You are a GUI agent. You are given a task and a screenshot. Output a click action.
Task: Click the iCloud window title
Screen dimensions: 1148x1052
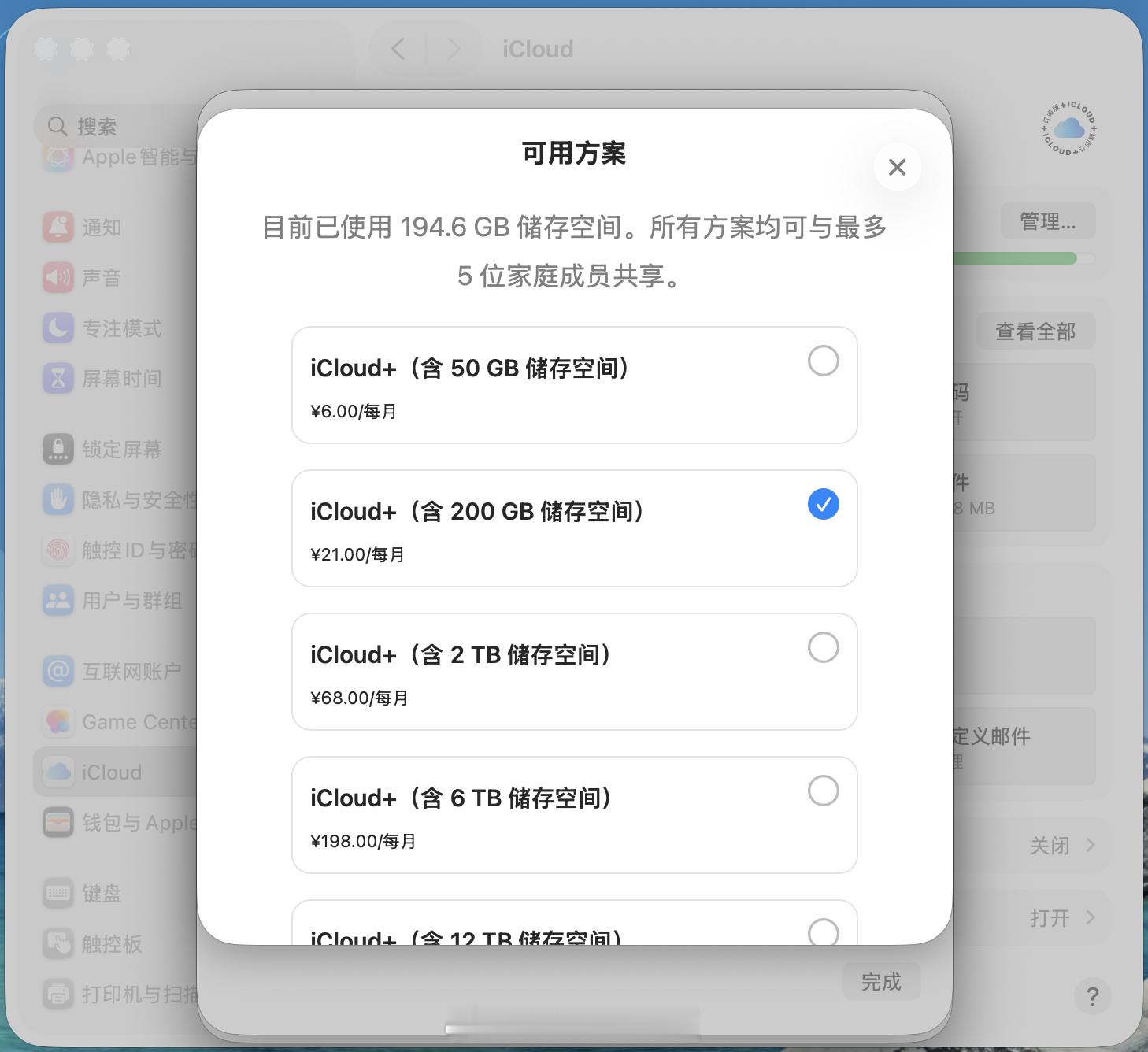point(538,49)
